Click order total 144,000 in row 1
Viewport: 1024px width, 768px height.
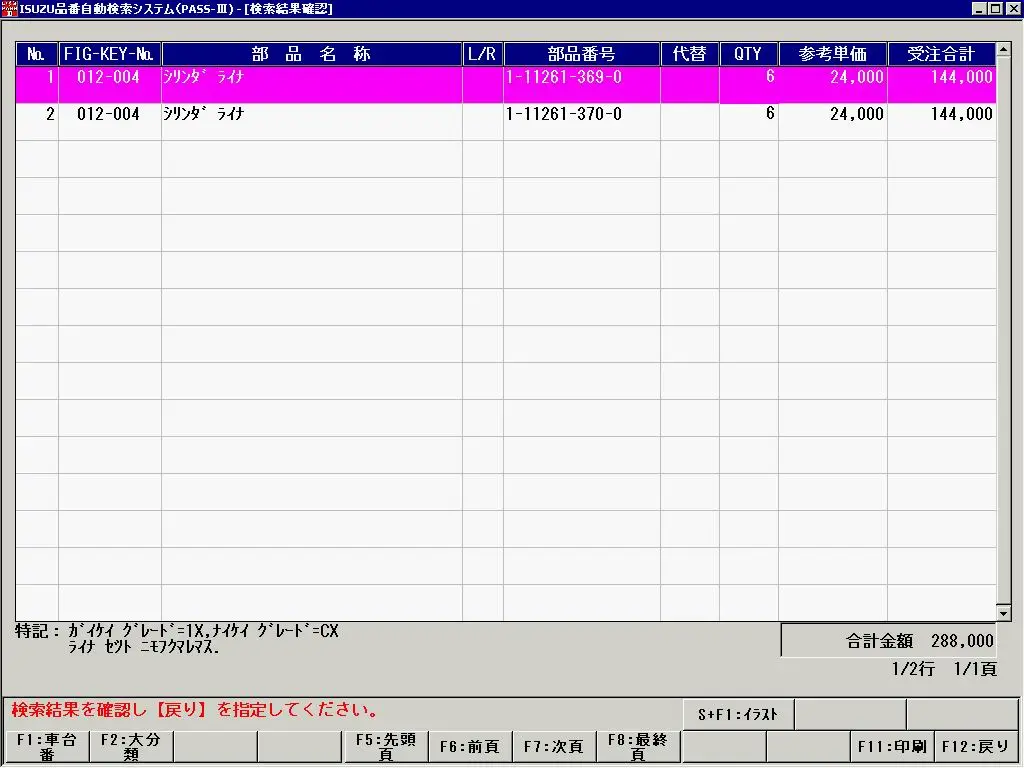pyautogui.click(x=961, y=77)
